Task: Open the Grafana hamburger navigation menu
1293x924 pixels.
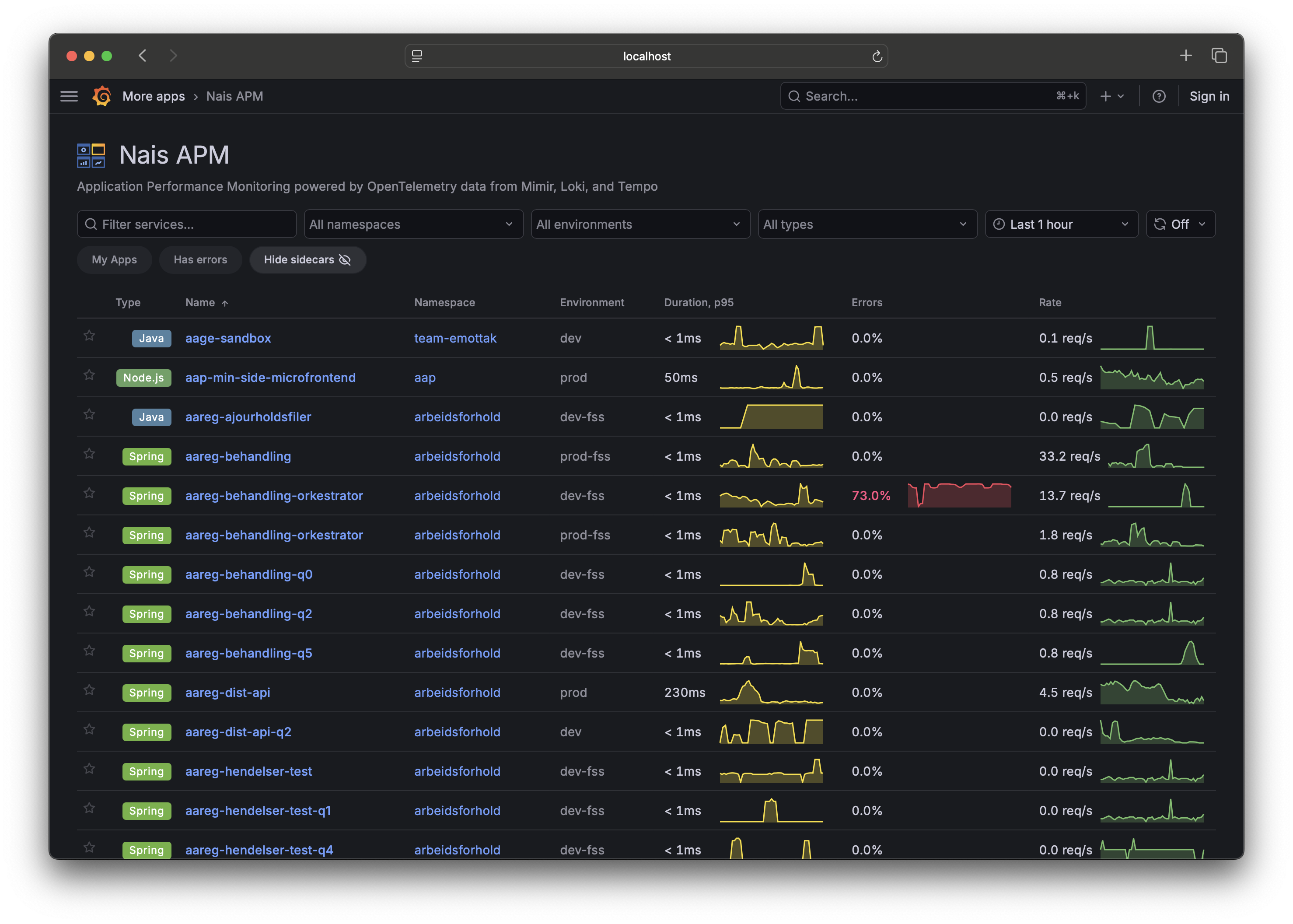Action: [x=69, y=96]
